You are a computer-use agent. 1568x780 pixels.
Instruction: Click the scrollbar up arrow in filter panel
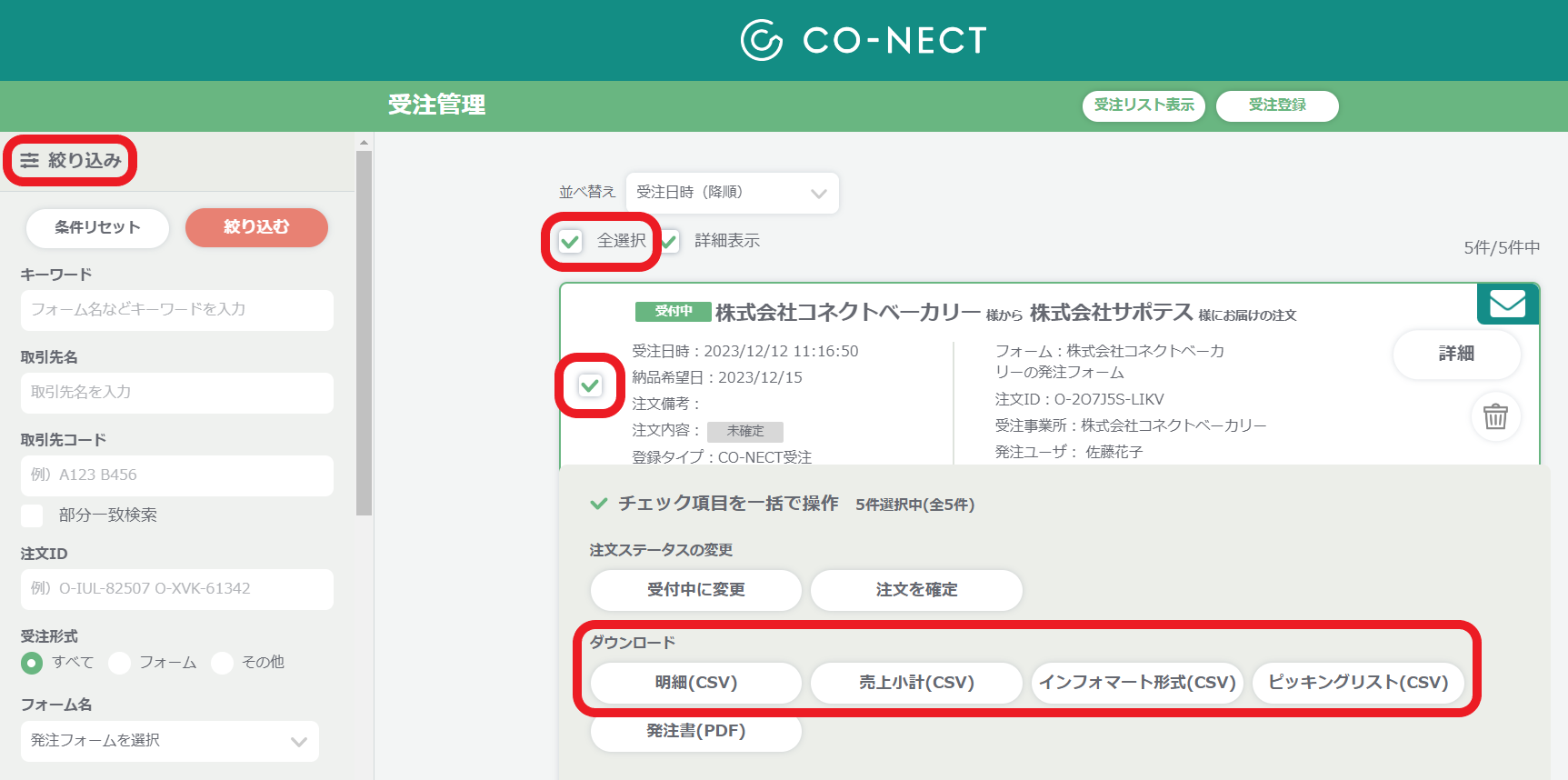[x=364, y=143]
